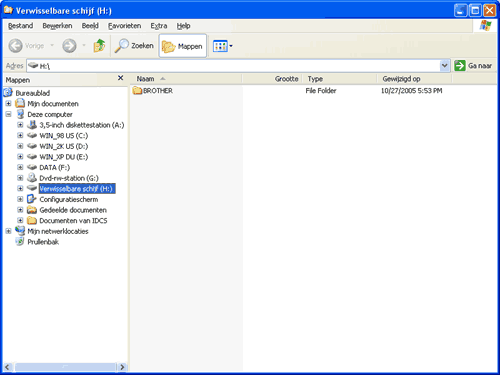
Task: Click the tree pane scroll right arrow
Action: (x=122, y=367)
